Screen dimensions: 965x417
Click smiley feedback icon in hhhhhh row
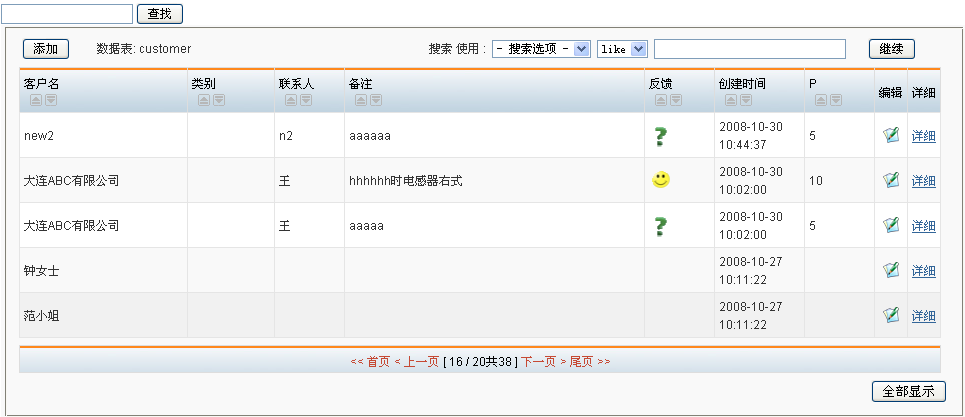pyautogui.click(x=661, y=180)
